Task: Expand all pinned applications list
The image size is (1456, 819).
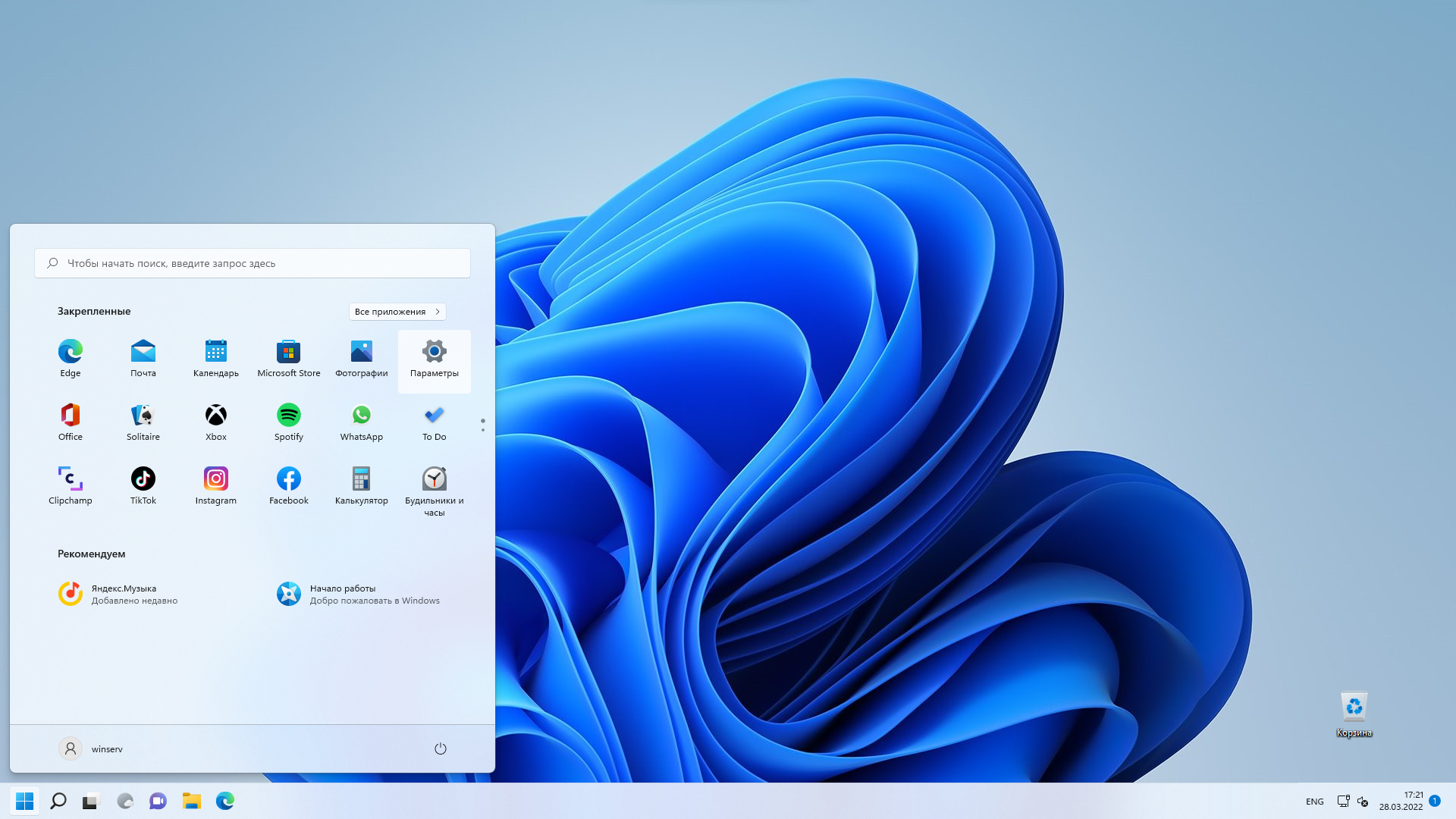Action: click(397, 311)
